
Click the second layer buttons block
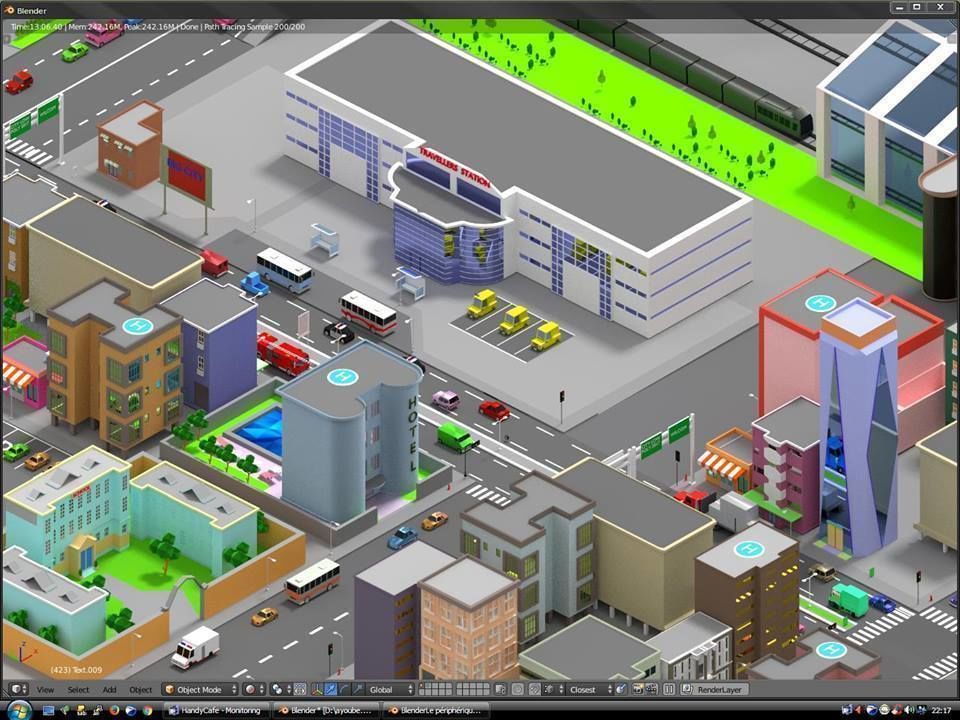tap(472, 689)
